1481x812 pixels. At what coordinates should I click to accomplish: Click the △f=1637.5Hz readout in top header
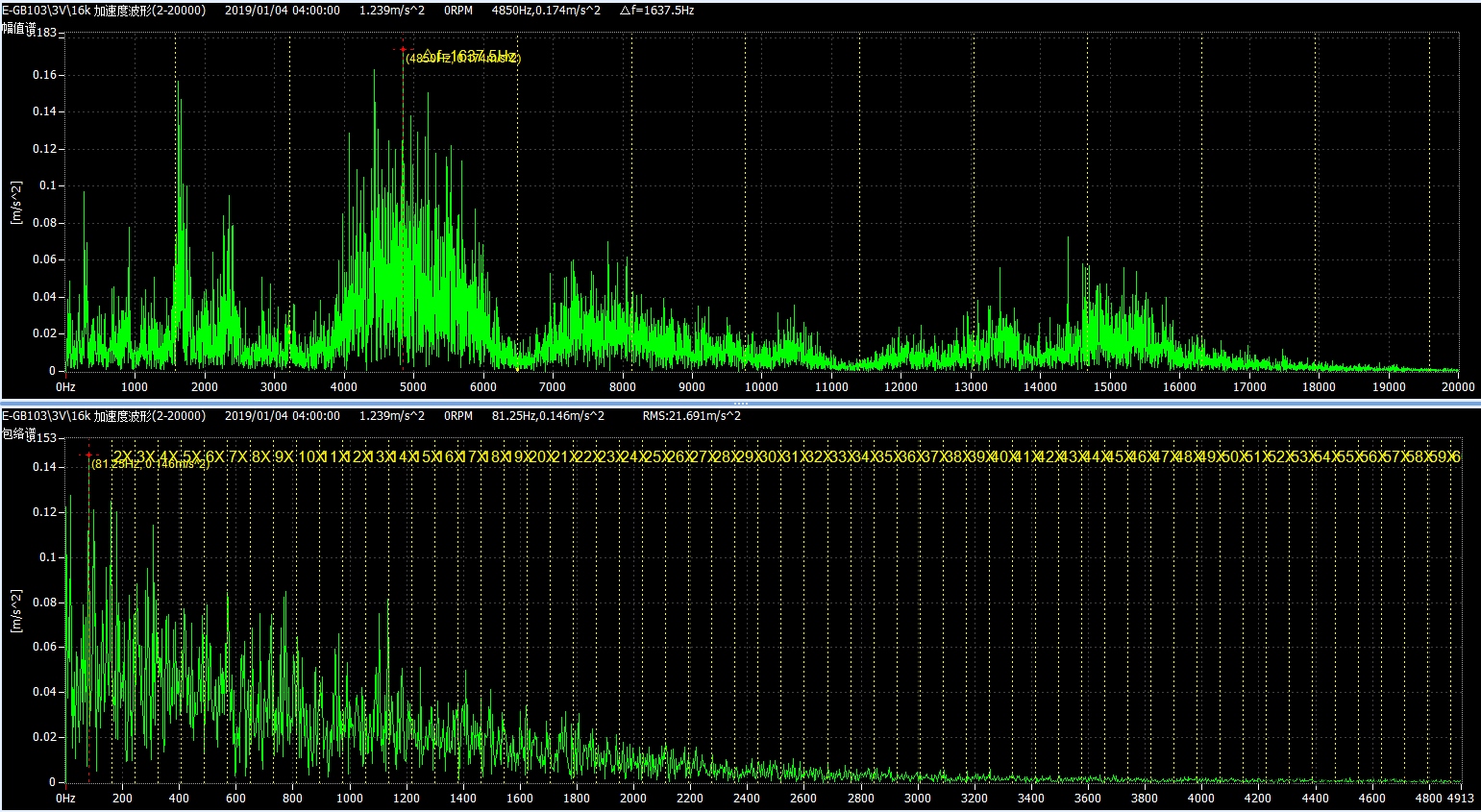coord(656,11)
